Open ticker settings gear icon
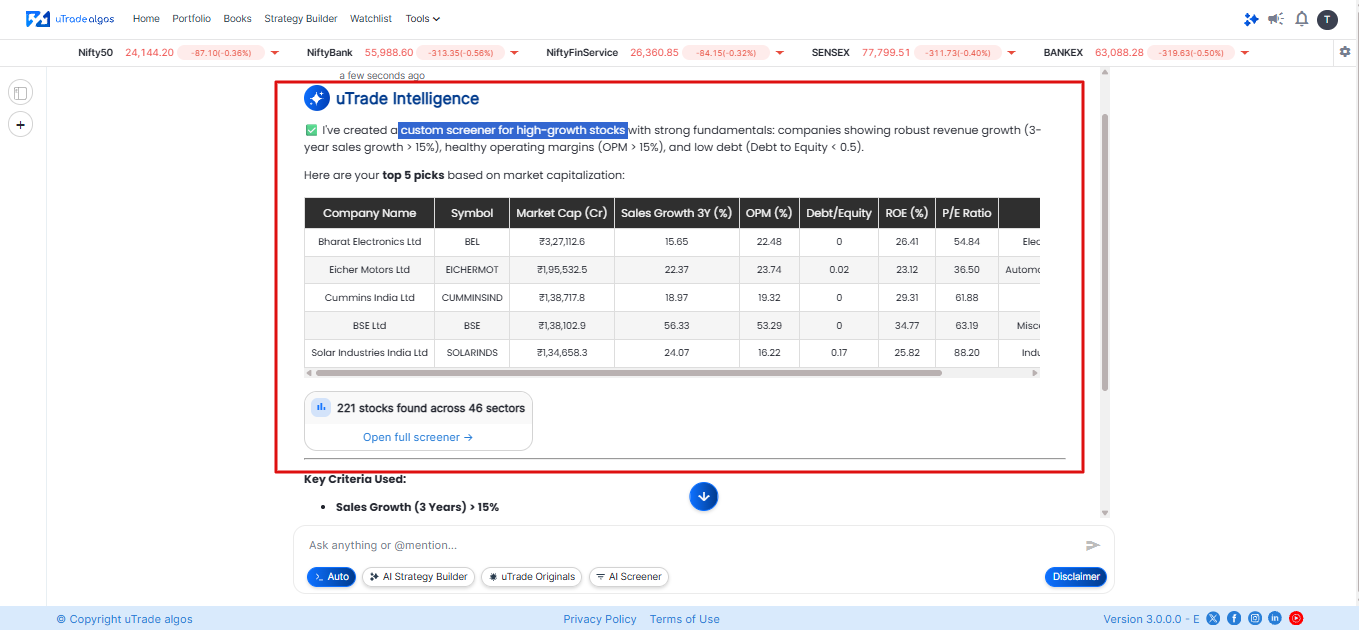The height and width of the screenshot is (630, 1359). point(1345,52)
